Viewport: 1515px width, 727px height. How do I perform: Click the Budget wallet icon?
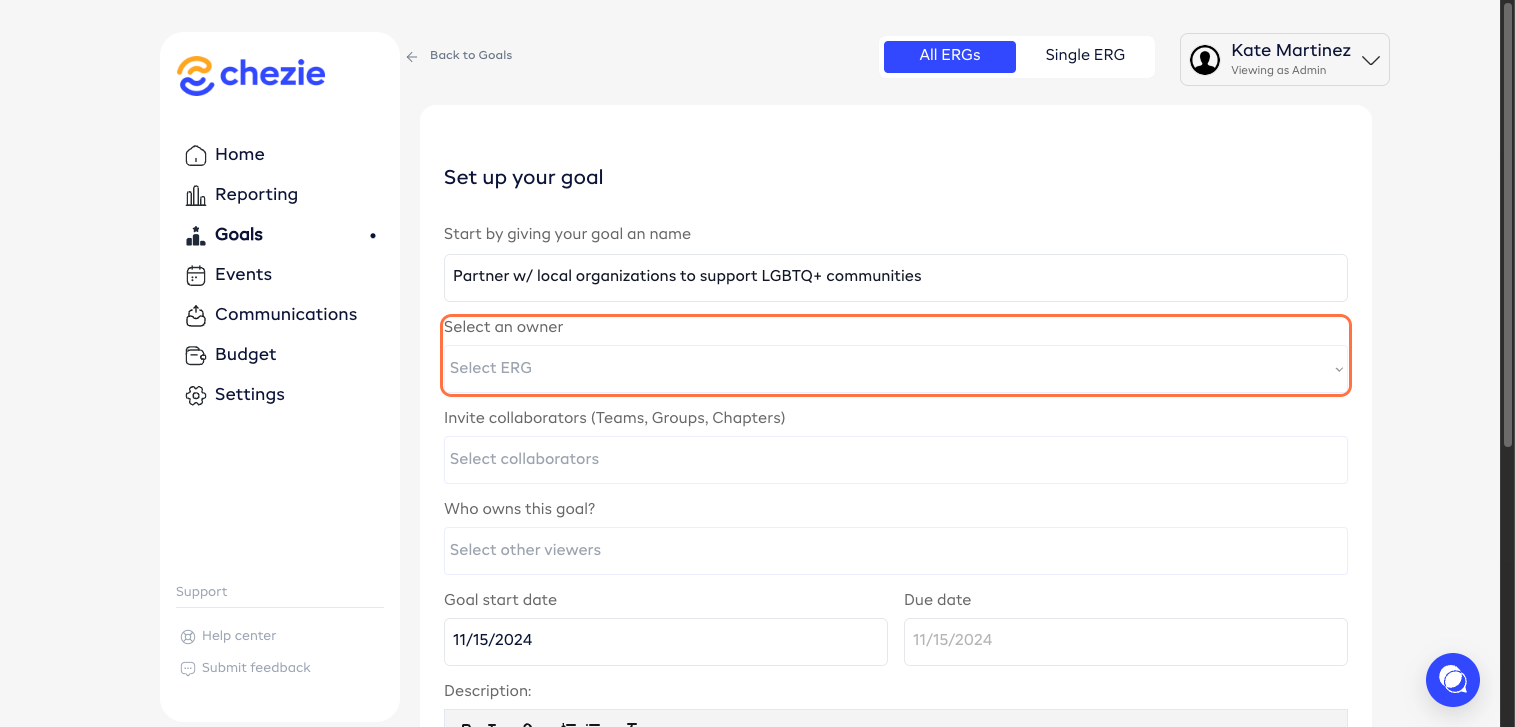pos(196,355)
